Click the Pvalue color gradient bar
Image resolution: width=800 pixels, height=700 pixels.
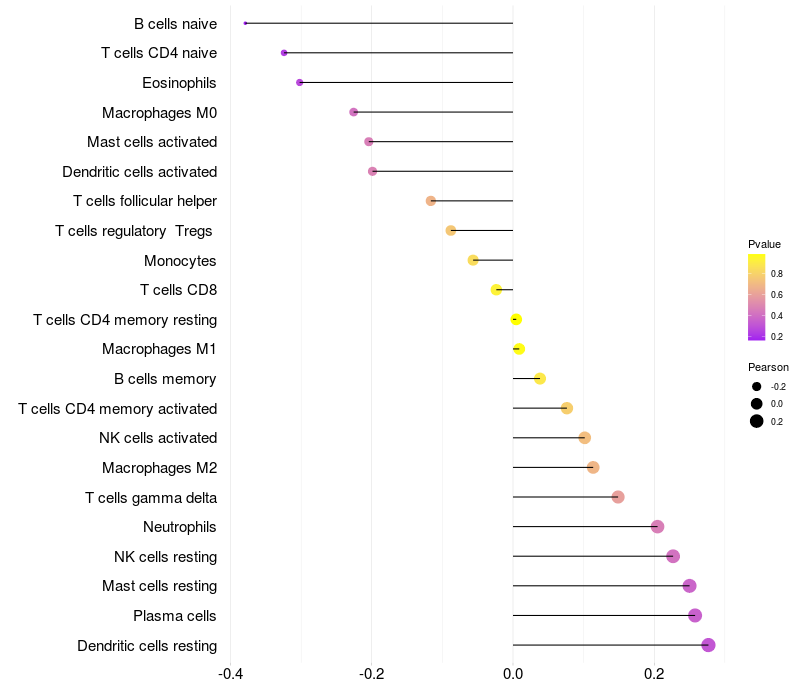click(x=757, y=297)
